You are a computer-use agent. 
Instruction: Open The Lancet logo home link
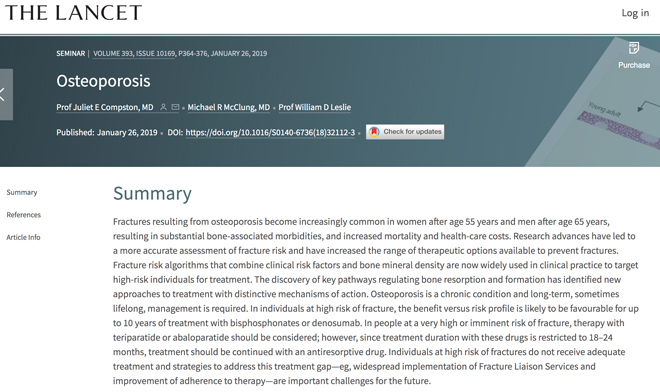tap(74, 13)
